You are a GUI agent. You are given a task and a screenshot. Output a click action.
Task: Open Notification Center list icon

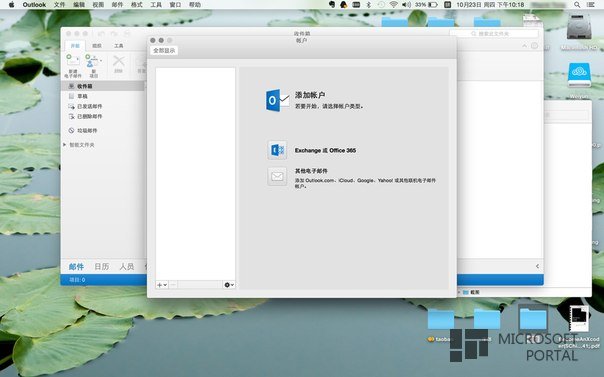(591, 5)
